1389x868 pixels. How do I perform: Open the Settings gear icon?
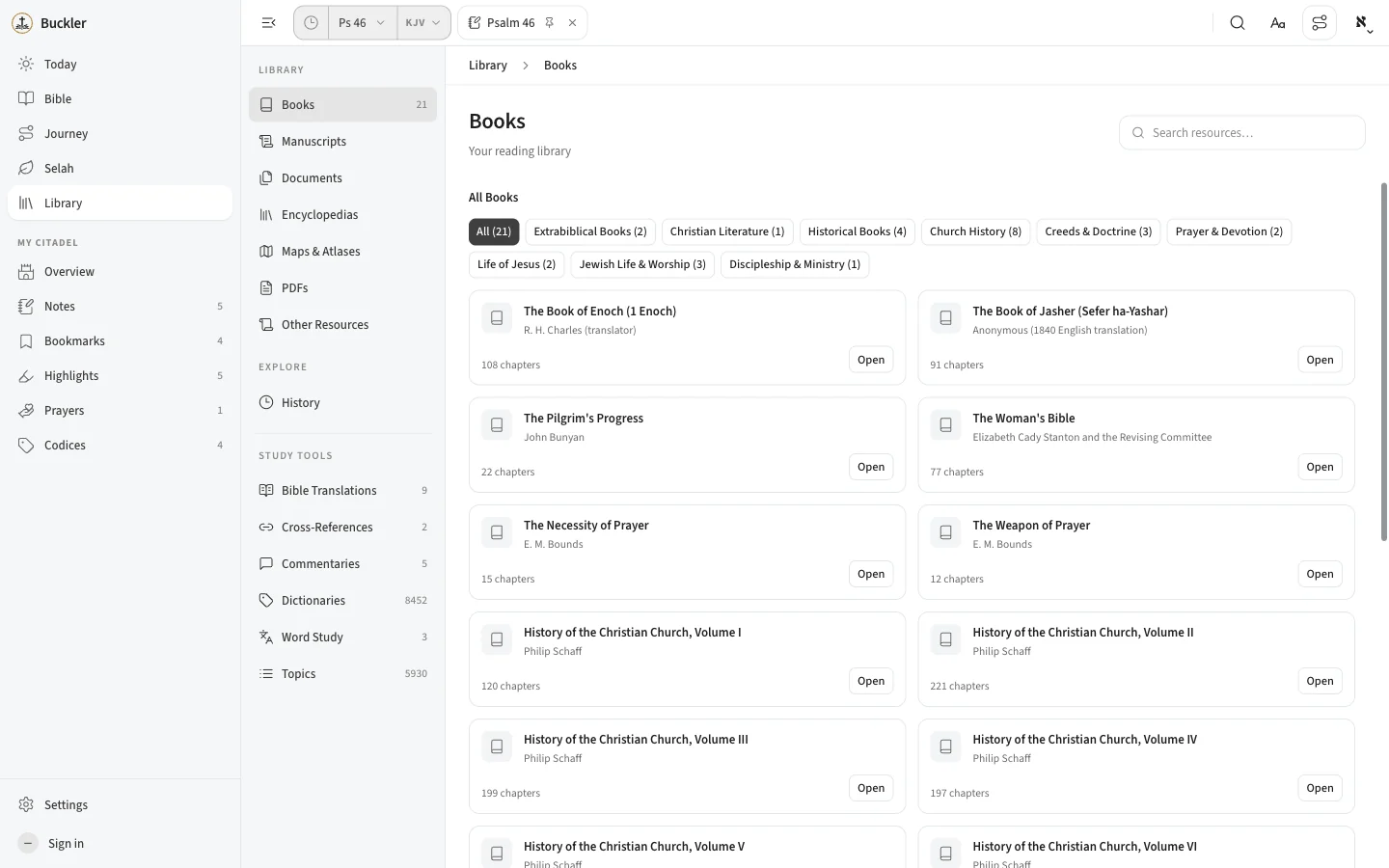[26, 805]
